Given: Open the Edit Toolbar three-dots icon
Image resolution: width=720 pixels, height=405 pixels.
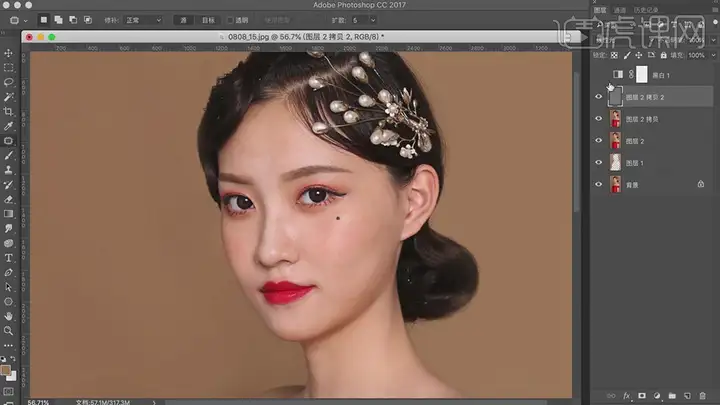Looking at the screenshot, I should tap(8, 345).
